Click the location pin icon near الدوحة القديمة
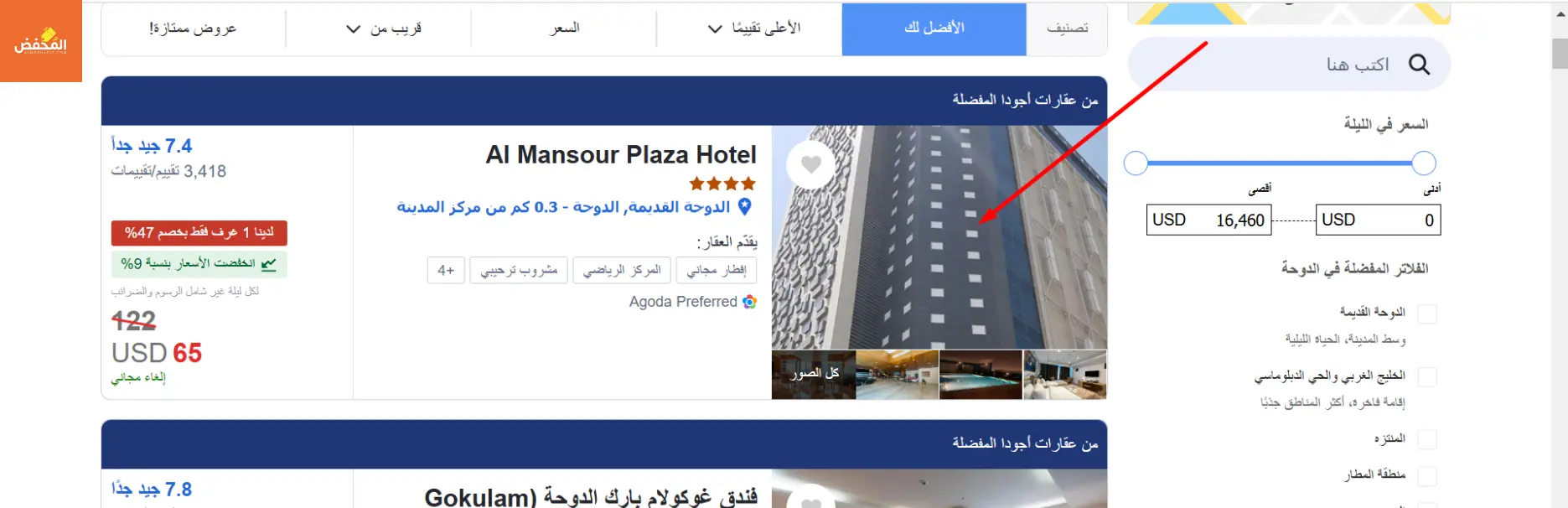This screenshot has width=1568, height=508. (x=745, y=206)
